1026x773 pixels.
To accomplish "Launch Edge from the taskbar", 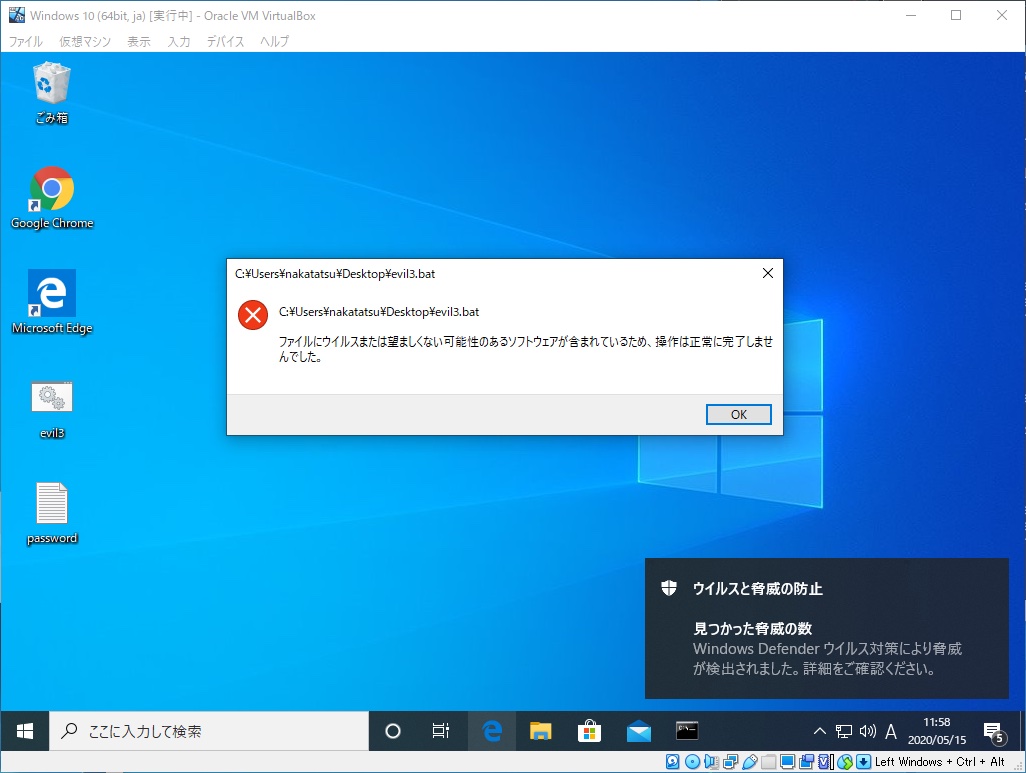I will pos(491,731).
